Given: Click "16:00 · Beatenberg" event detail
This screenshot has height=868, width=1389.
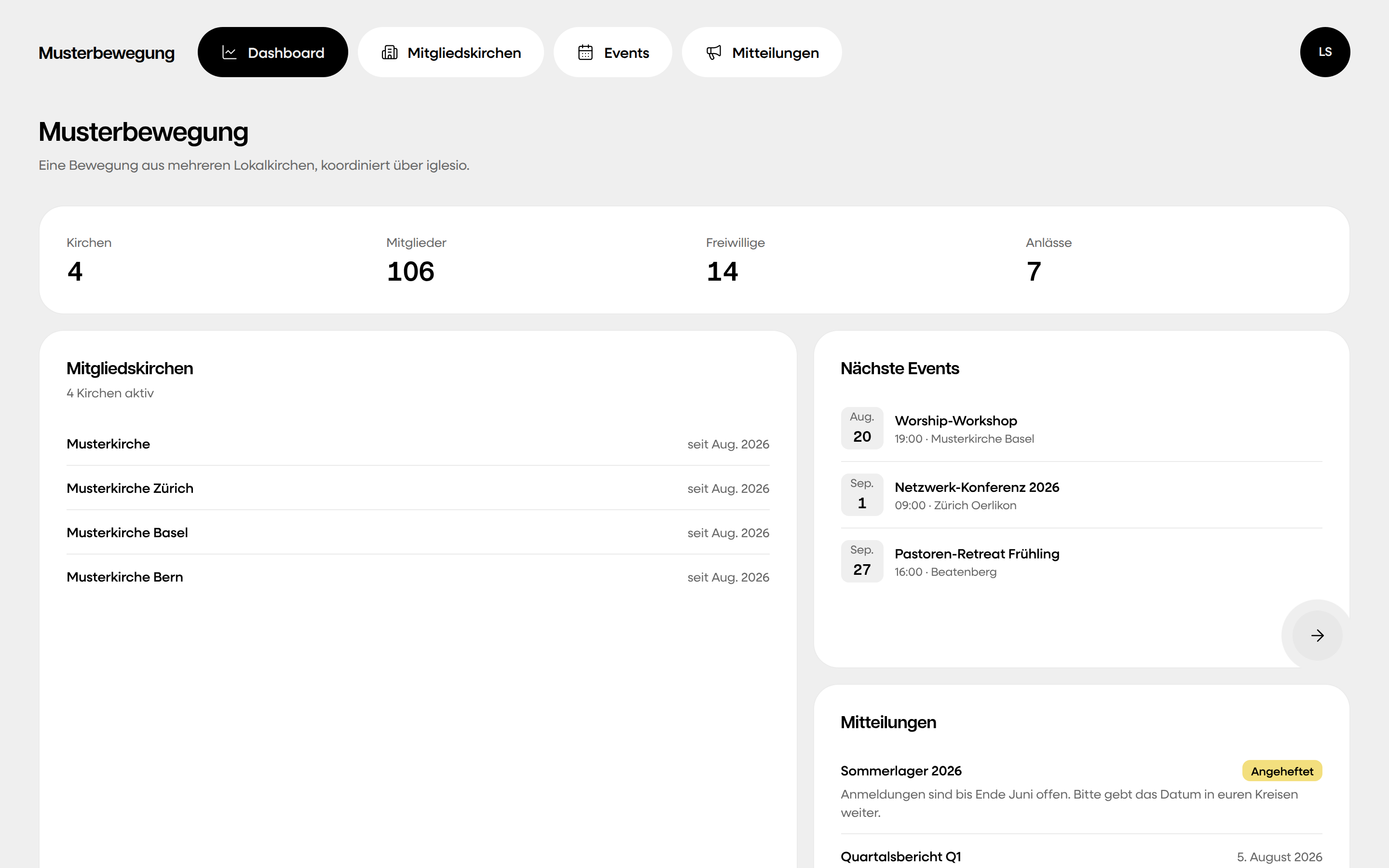Looking at the screenshot, I should click(x=945, y=572).
